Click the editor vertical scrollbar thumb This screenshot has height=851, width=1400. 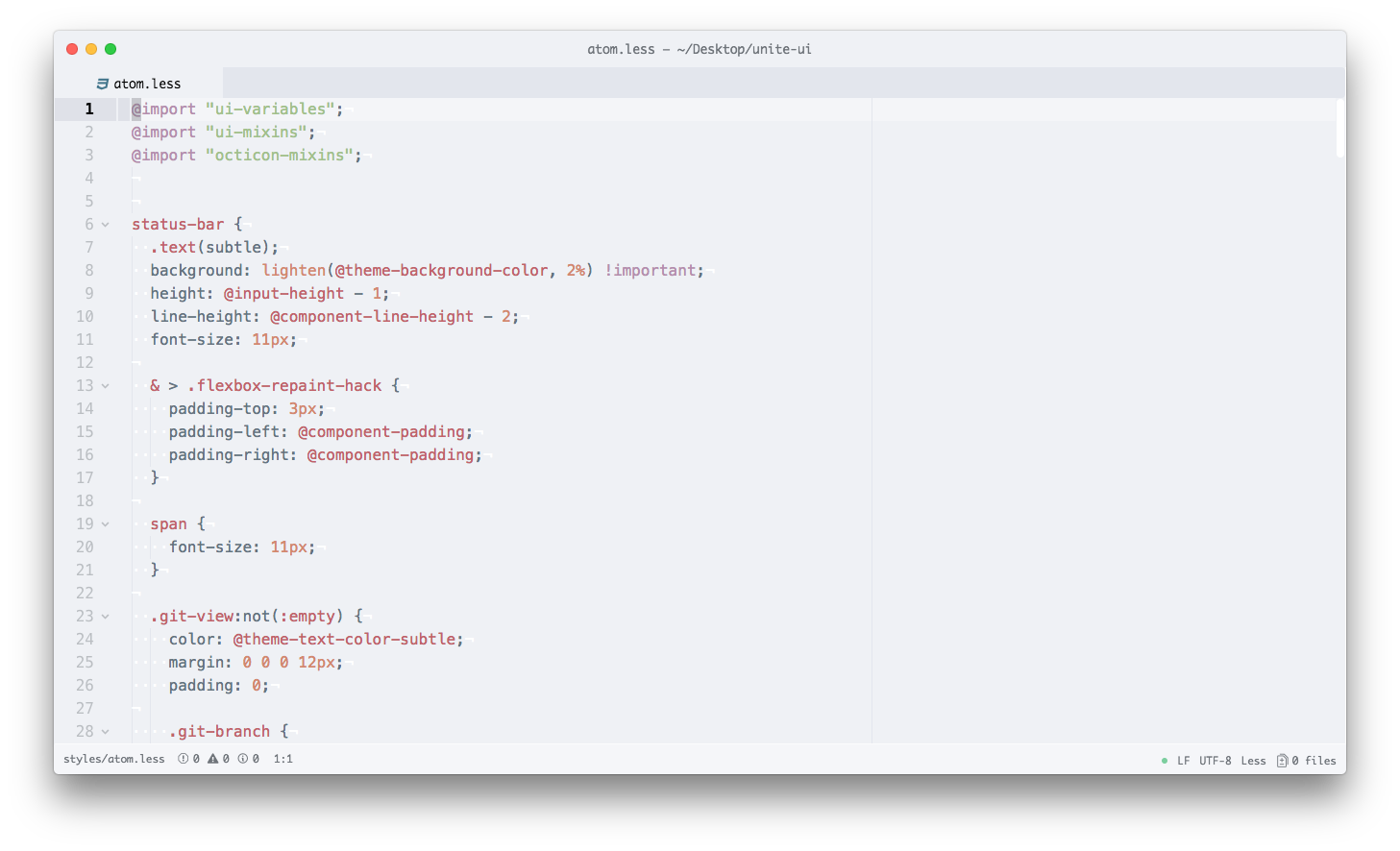click(1339, 128)
